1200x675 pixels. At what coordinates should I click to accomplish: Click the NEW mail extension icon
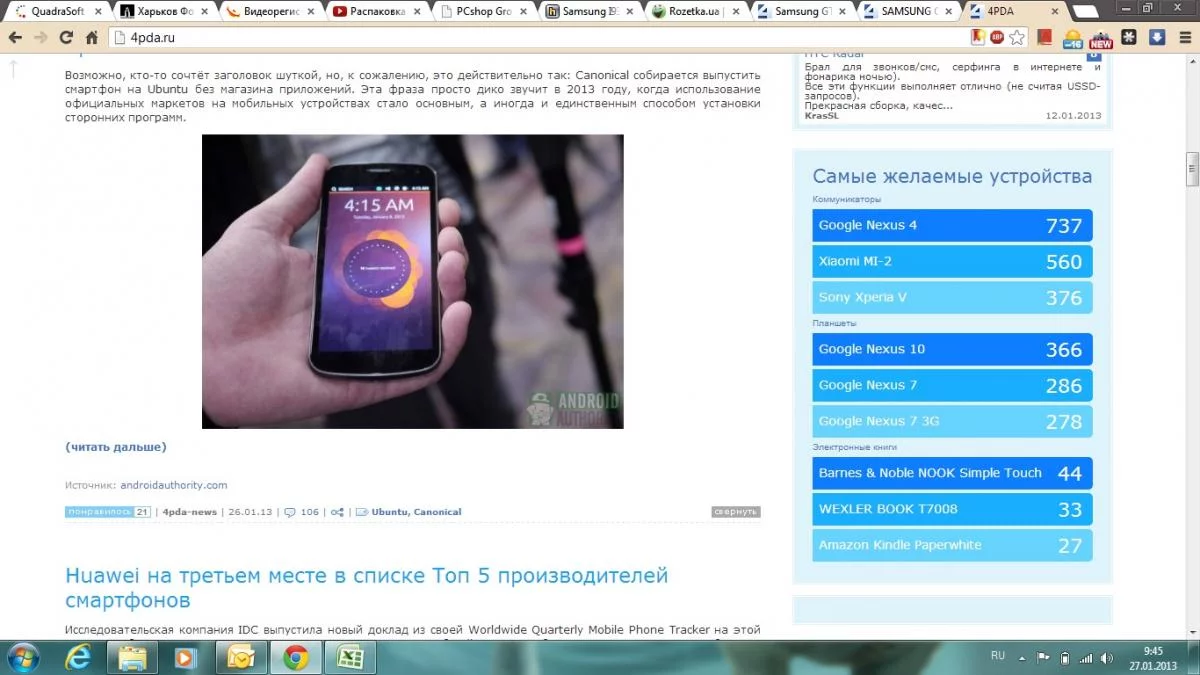click(1101, 38)
